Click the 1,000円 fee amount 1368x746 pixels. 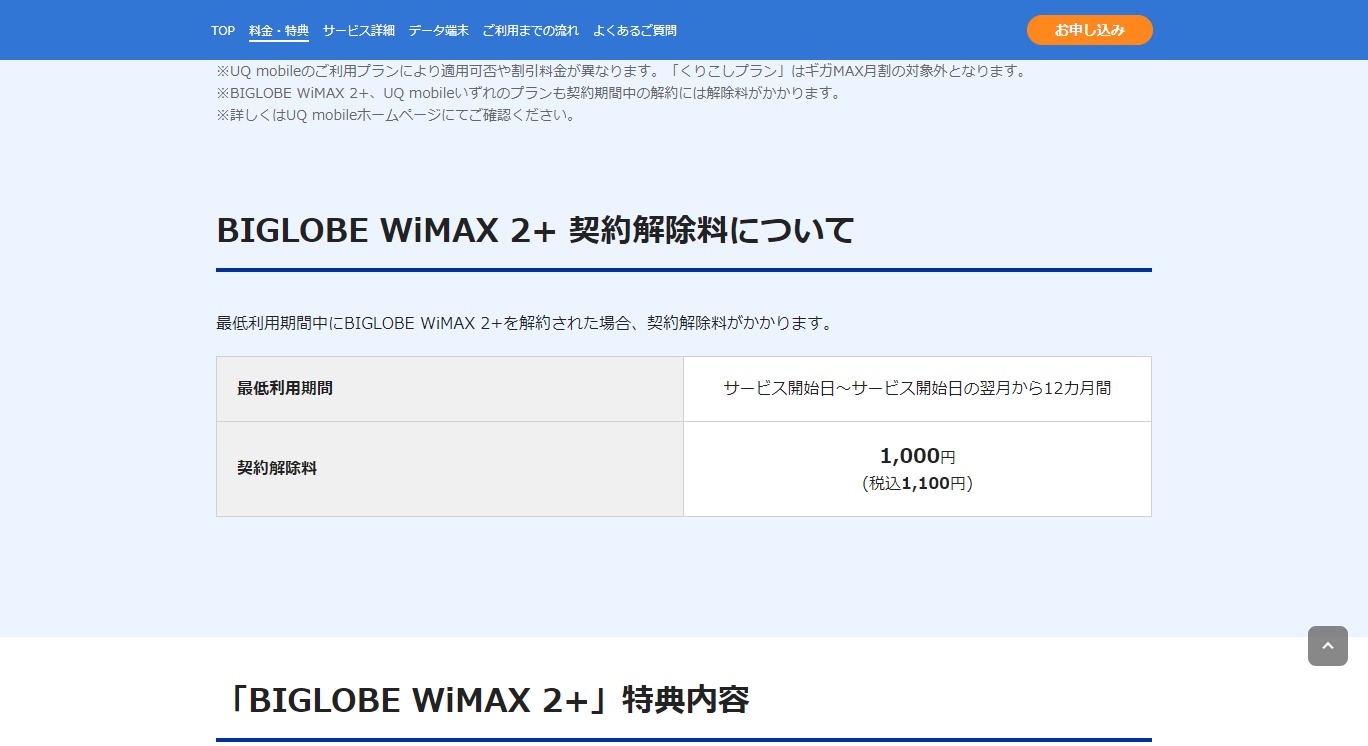click(x=916, y=456)
